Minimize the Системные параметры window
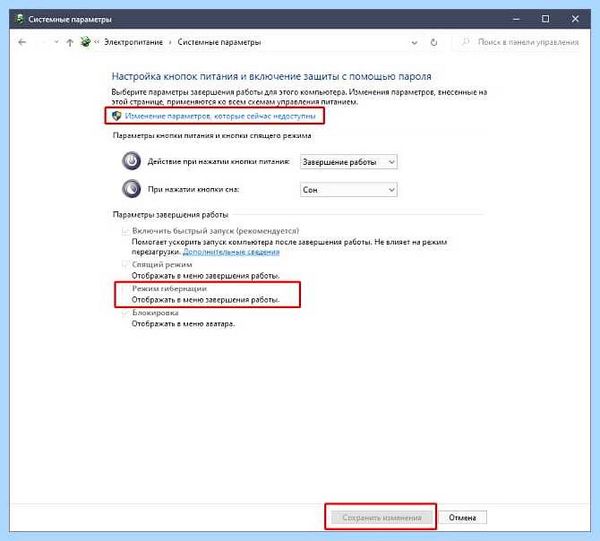This screenshot has width=600, height=541. tap(516, 19)
